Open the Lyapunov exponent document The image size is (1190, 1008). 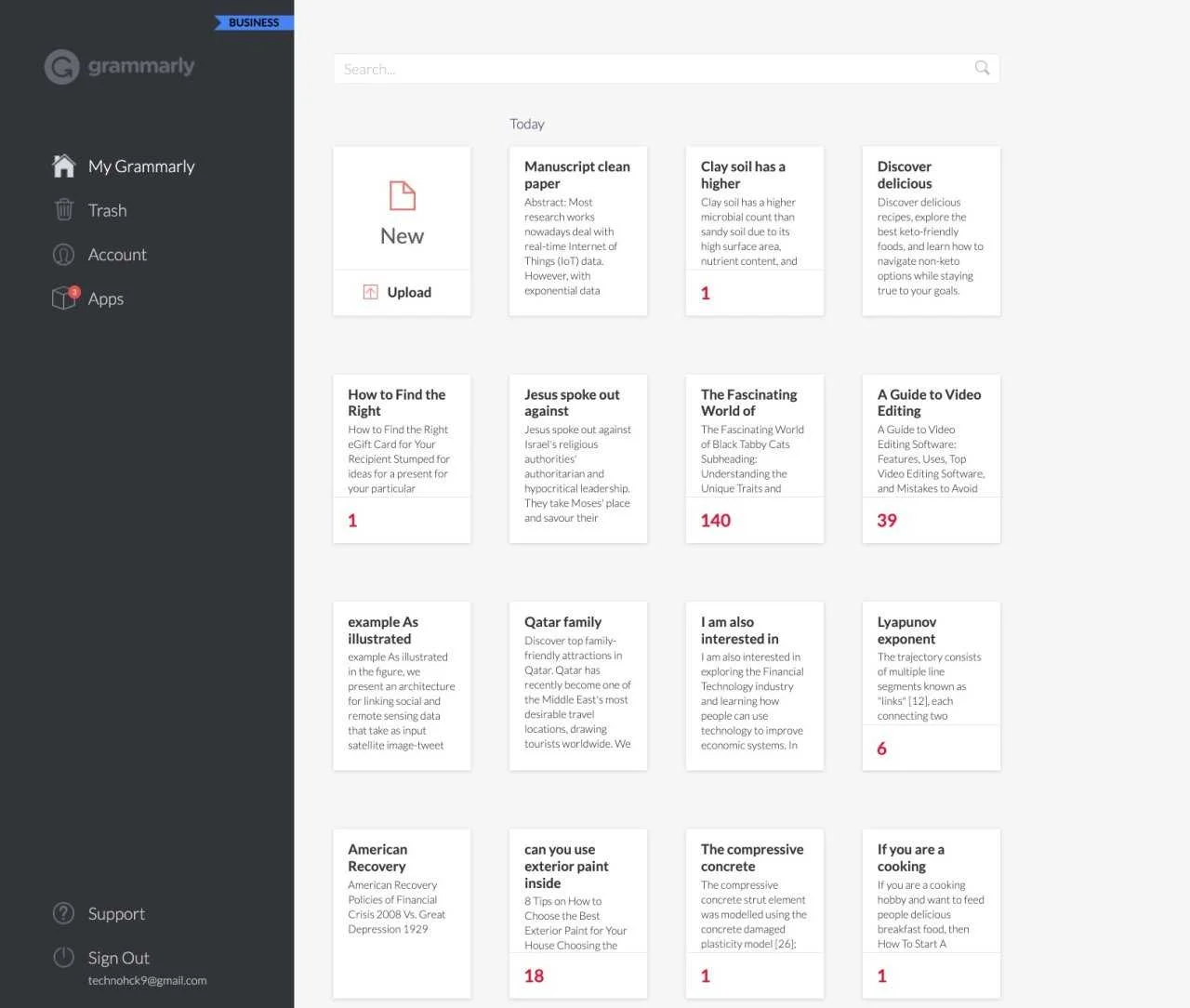click(x=932, y=686)
